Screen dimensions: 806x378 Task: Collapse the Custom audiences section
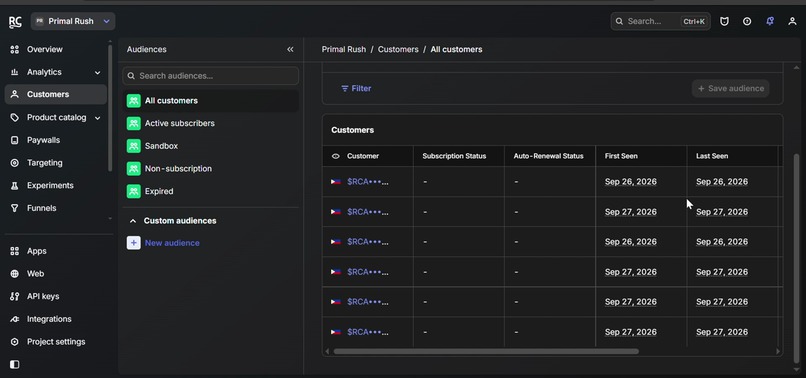point(133,221)
